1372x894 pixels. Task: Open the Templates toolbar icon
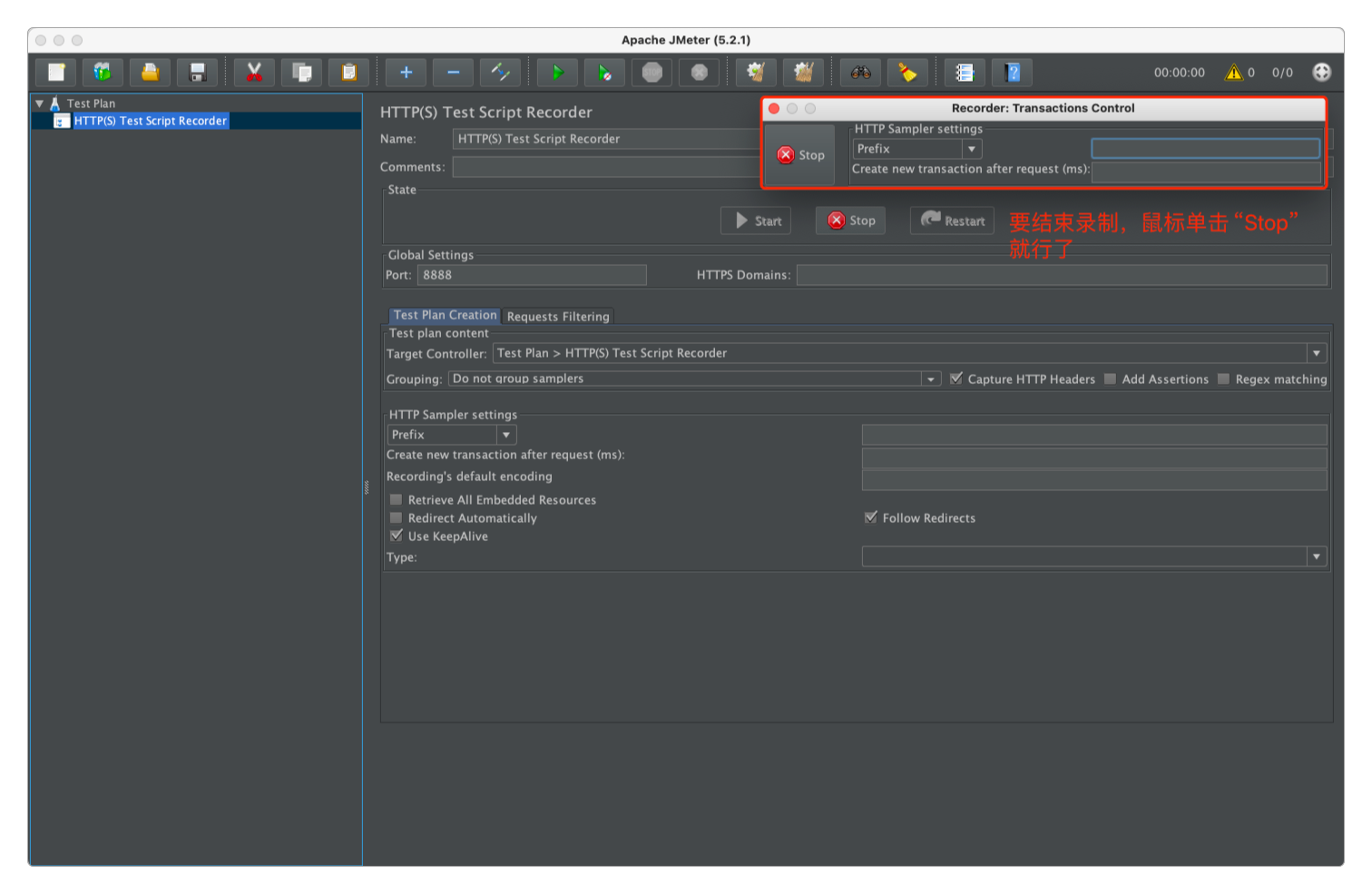click(103, 72)
